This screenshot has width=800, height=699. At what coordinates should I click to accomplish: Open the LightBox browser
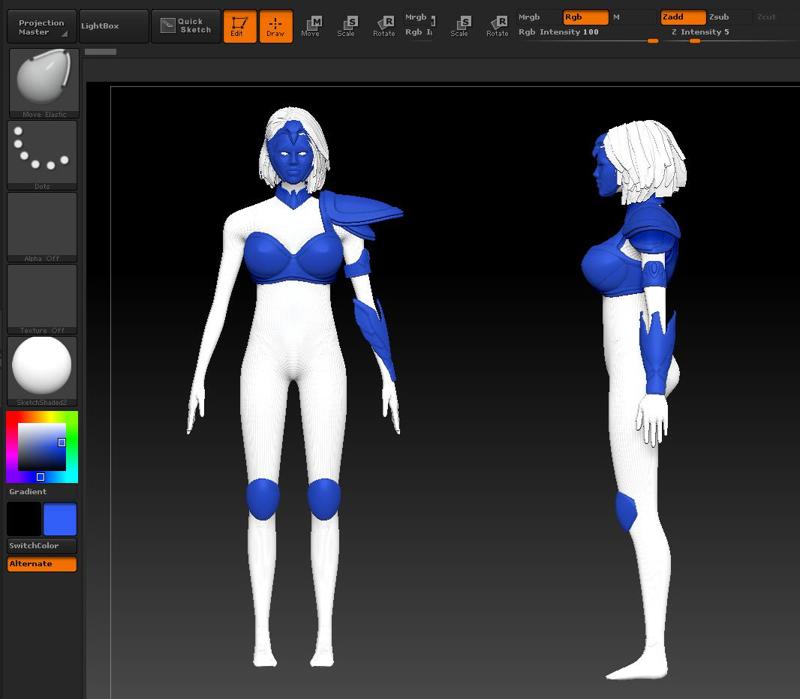click(111, 26)
